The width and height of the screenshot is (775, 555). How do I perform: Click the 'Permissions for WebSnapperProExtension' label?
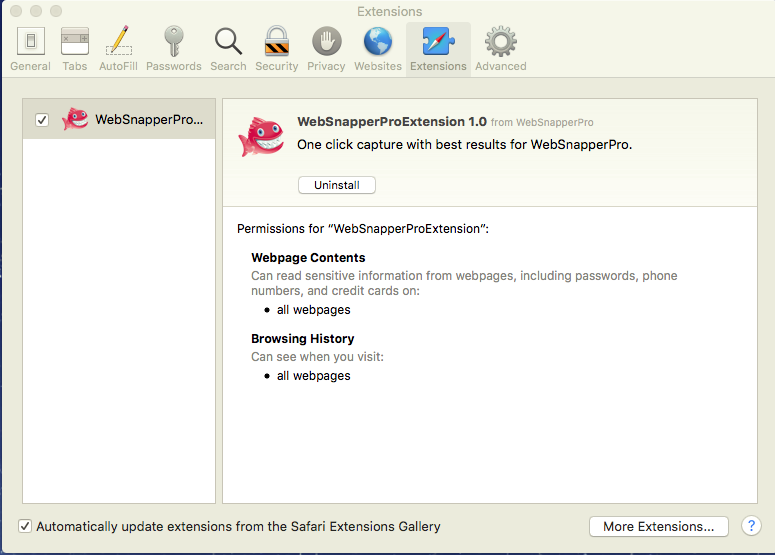[x=363, y=229]
